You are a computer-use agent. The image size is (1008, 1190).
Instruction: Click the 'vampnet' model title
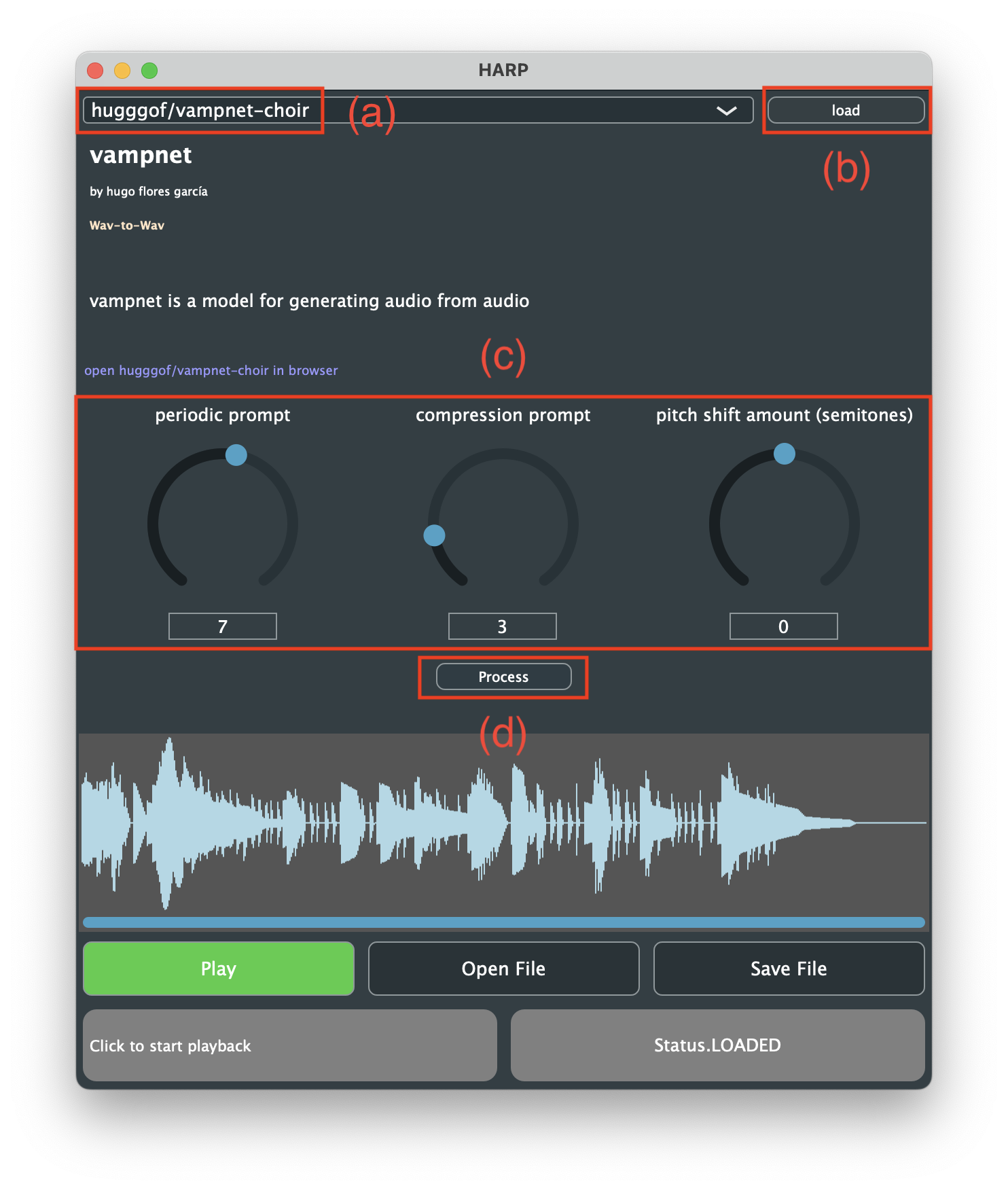point(141,156)
